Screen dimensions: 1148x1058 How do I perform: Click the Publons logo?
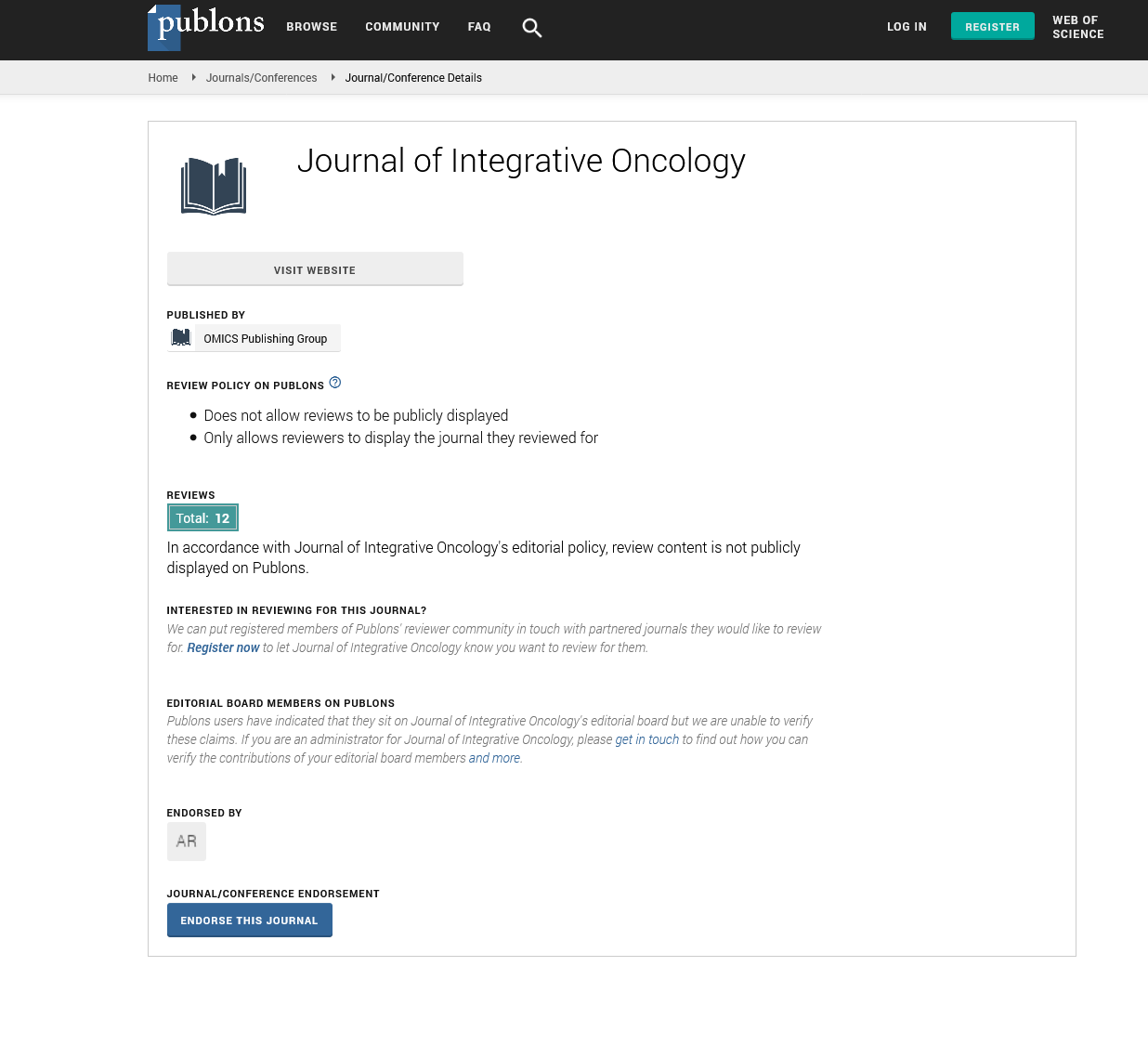[x=205, y=26]
